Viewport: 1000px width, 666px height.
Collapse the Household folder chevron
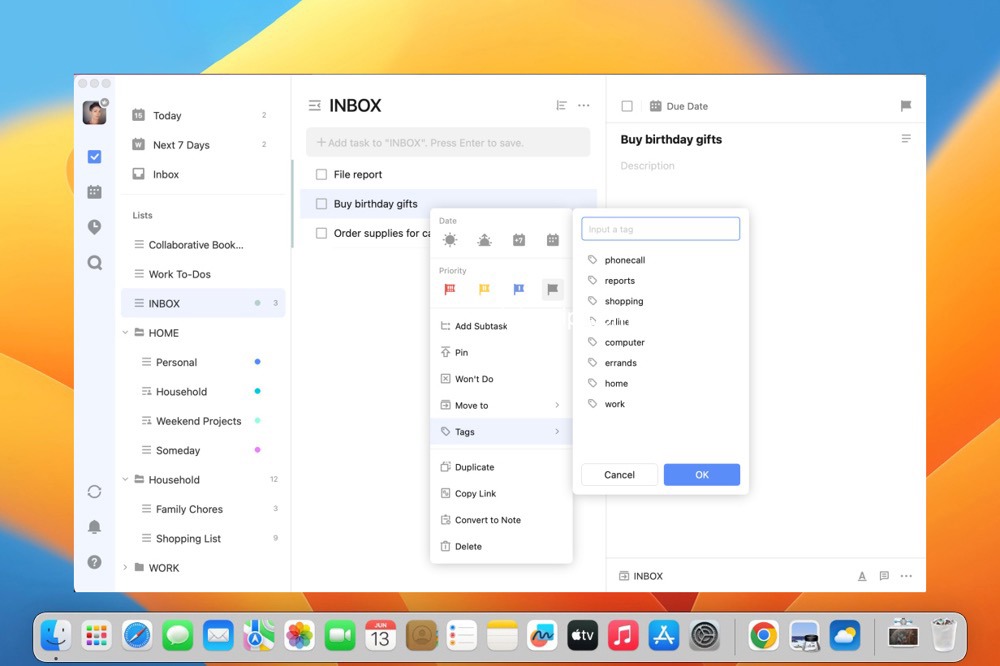pos(125,479)
